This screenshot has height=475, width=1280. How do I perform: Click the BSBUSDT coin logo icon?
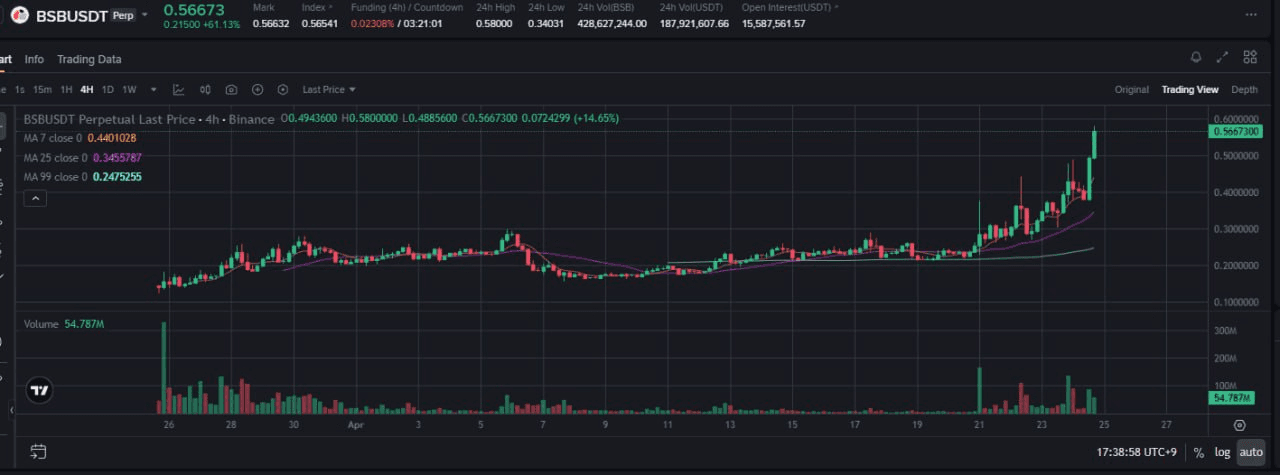[18, 16]
